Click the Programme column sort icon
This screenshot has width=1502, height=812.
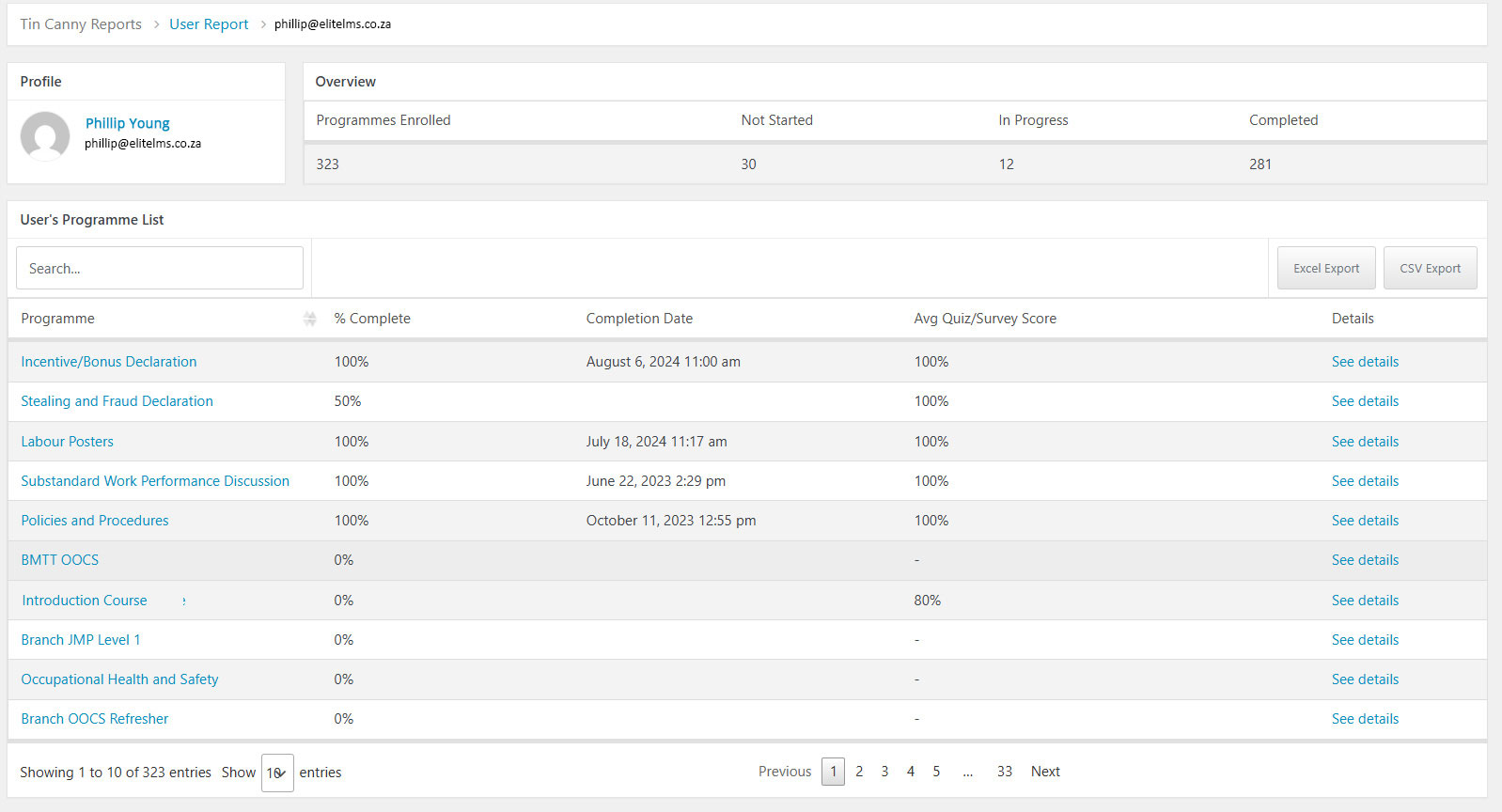click(309, 320)
